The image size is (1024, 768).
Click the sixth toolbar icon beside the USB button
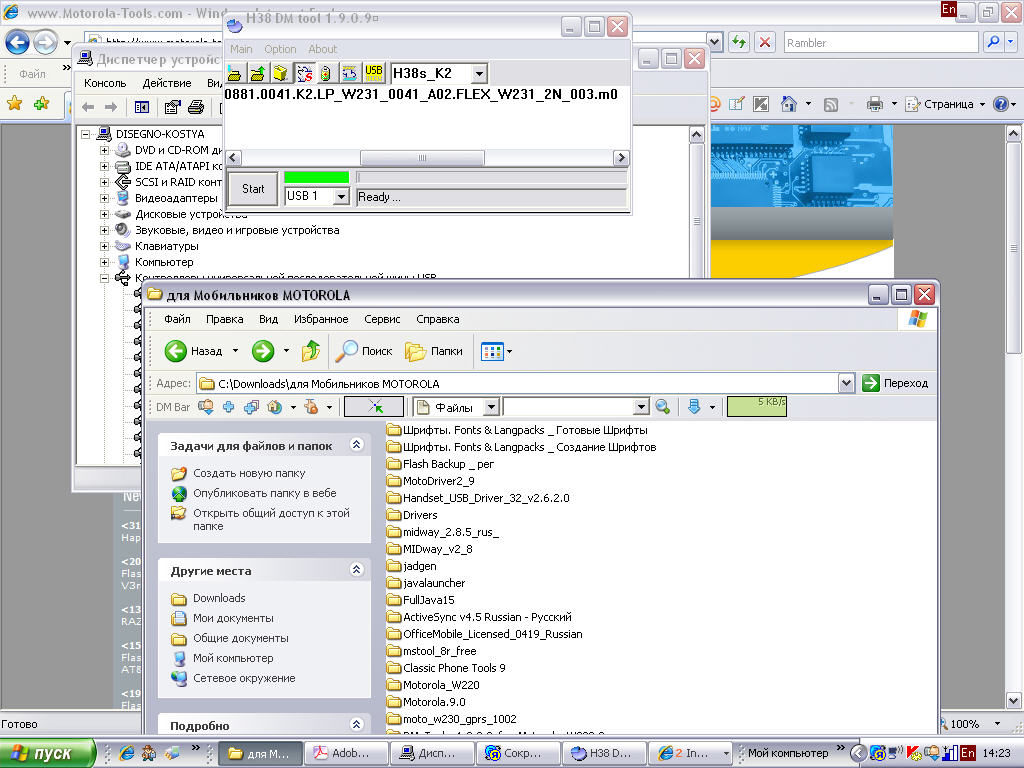tap(350, 73)
